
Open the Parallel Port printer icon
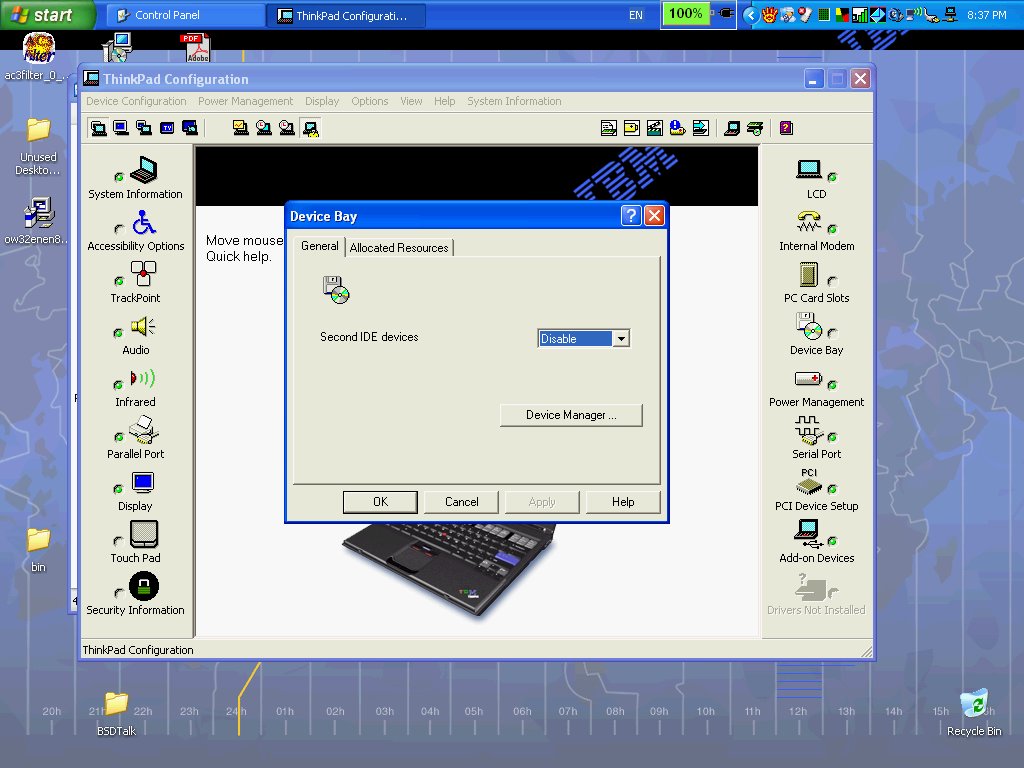point(144,430)
